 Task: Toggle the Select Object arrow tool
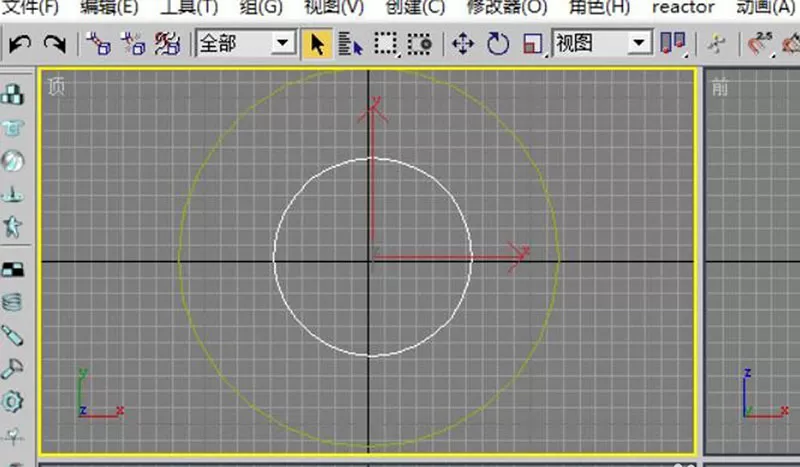[317, 44]
